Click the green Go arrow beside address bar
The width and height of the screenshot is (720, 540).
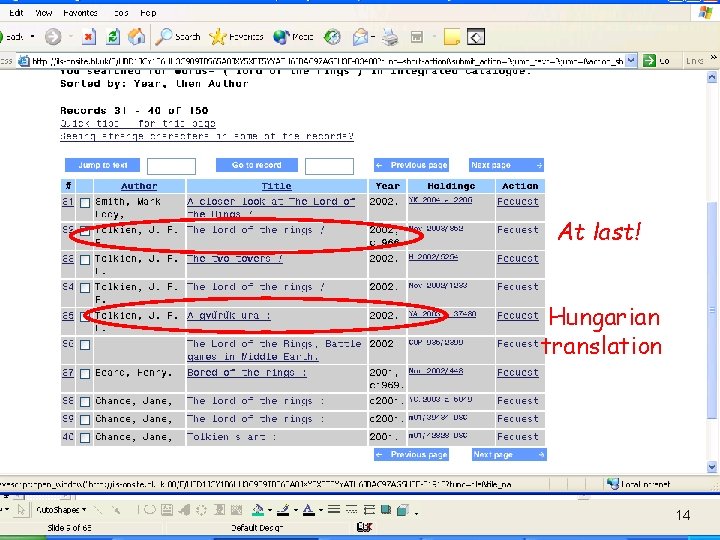point(649,60)
